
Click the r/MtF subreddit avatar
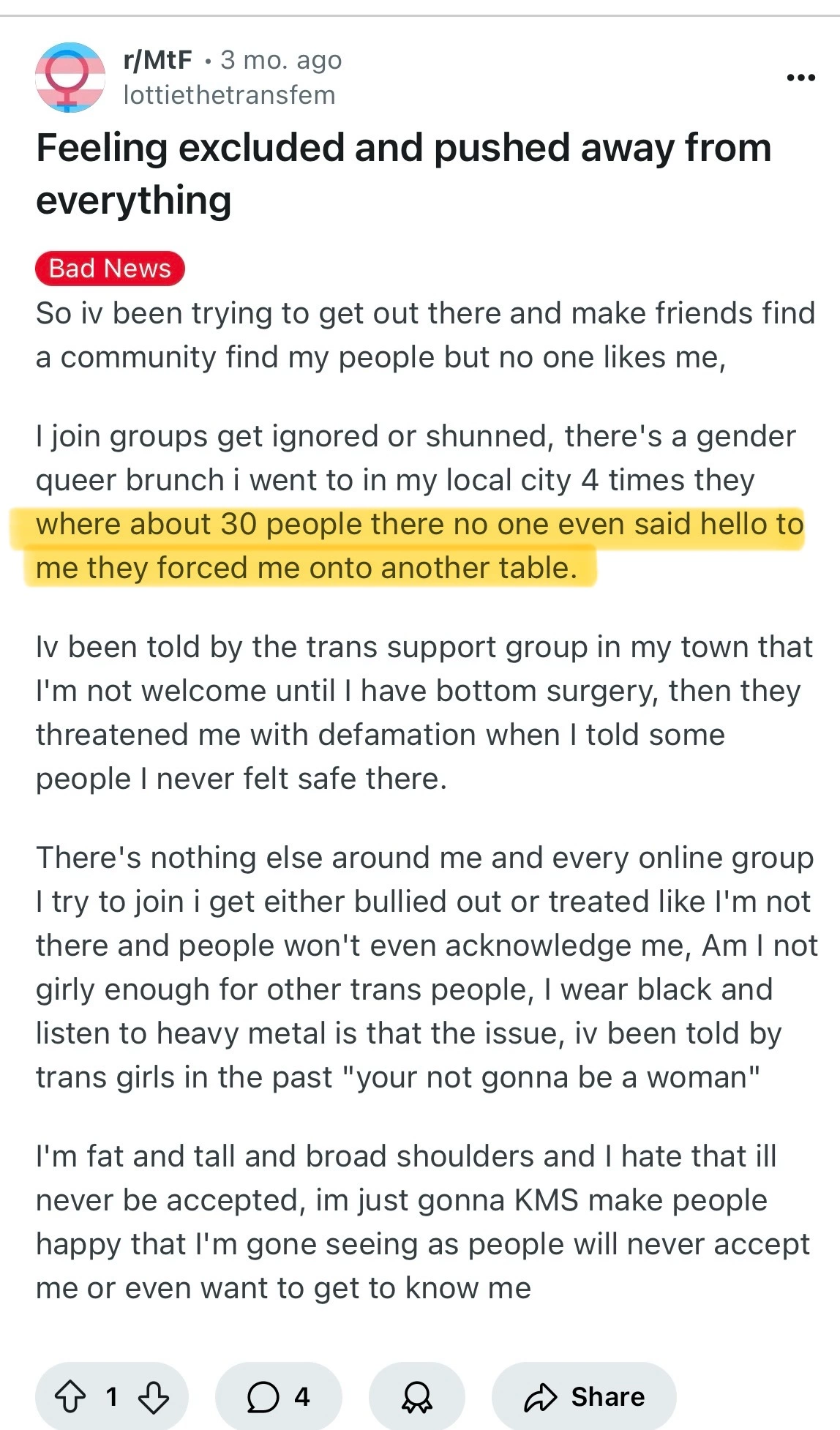(70, 77)
